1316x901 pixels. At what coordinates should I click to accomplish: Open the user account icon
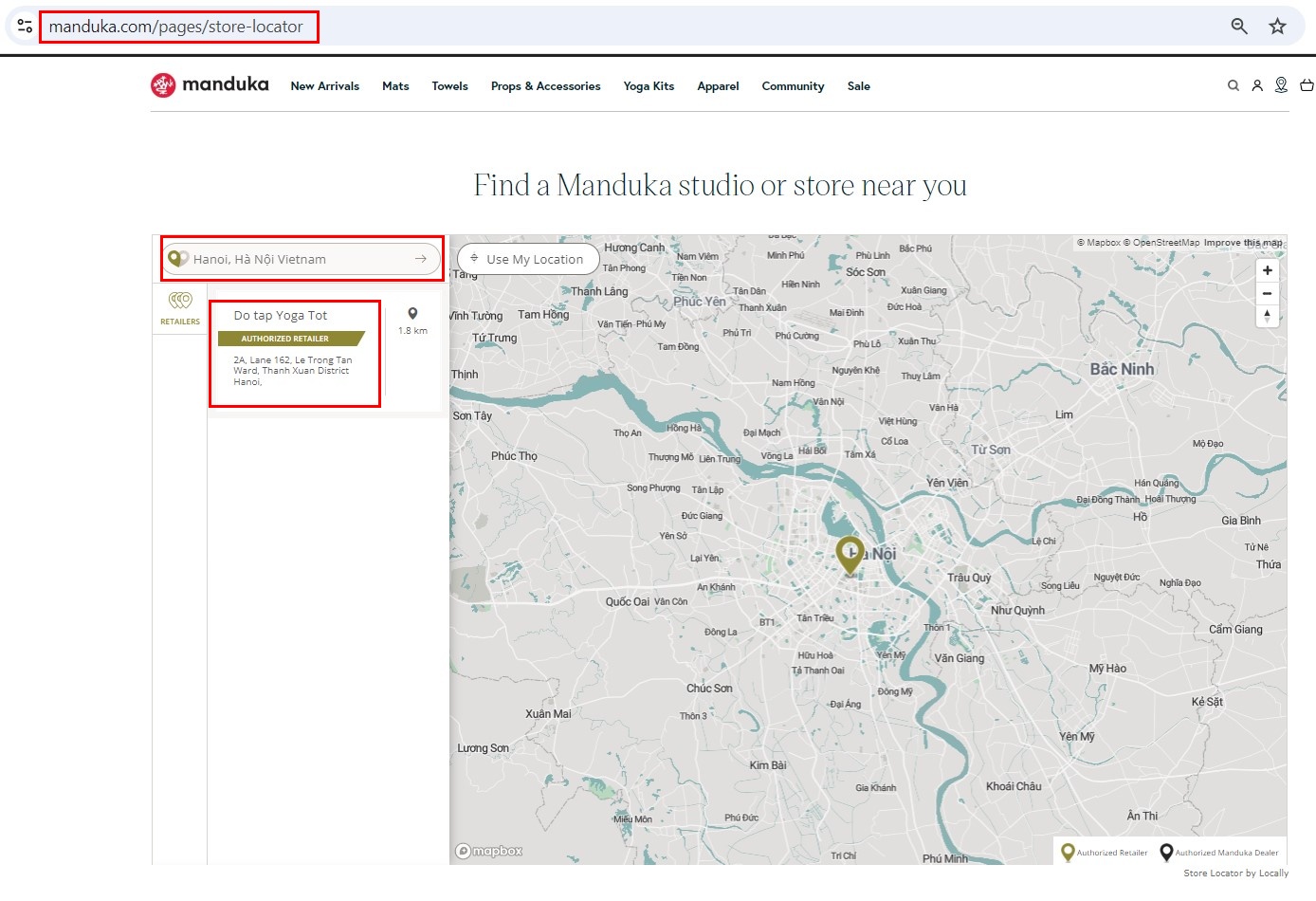(x=1257, y=85)
